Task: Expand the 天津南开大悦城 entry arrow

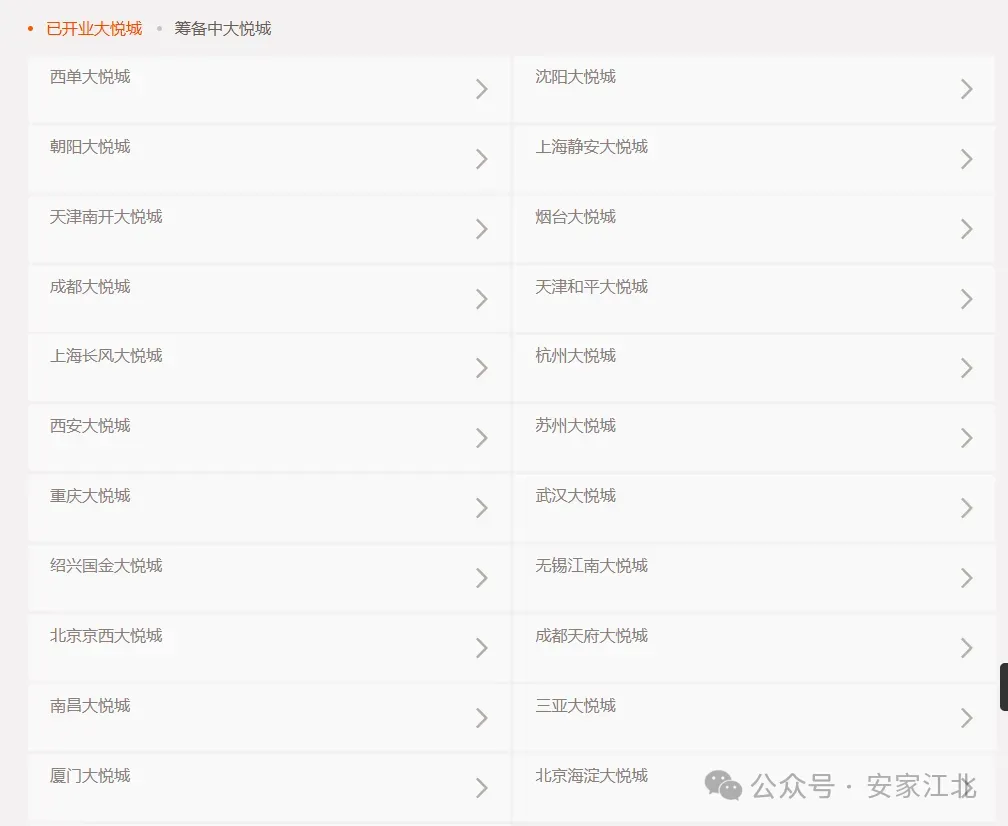Action: (482, 229)
